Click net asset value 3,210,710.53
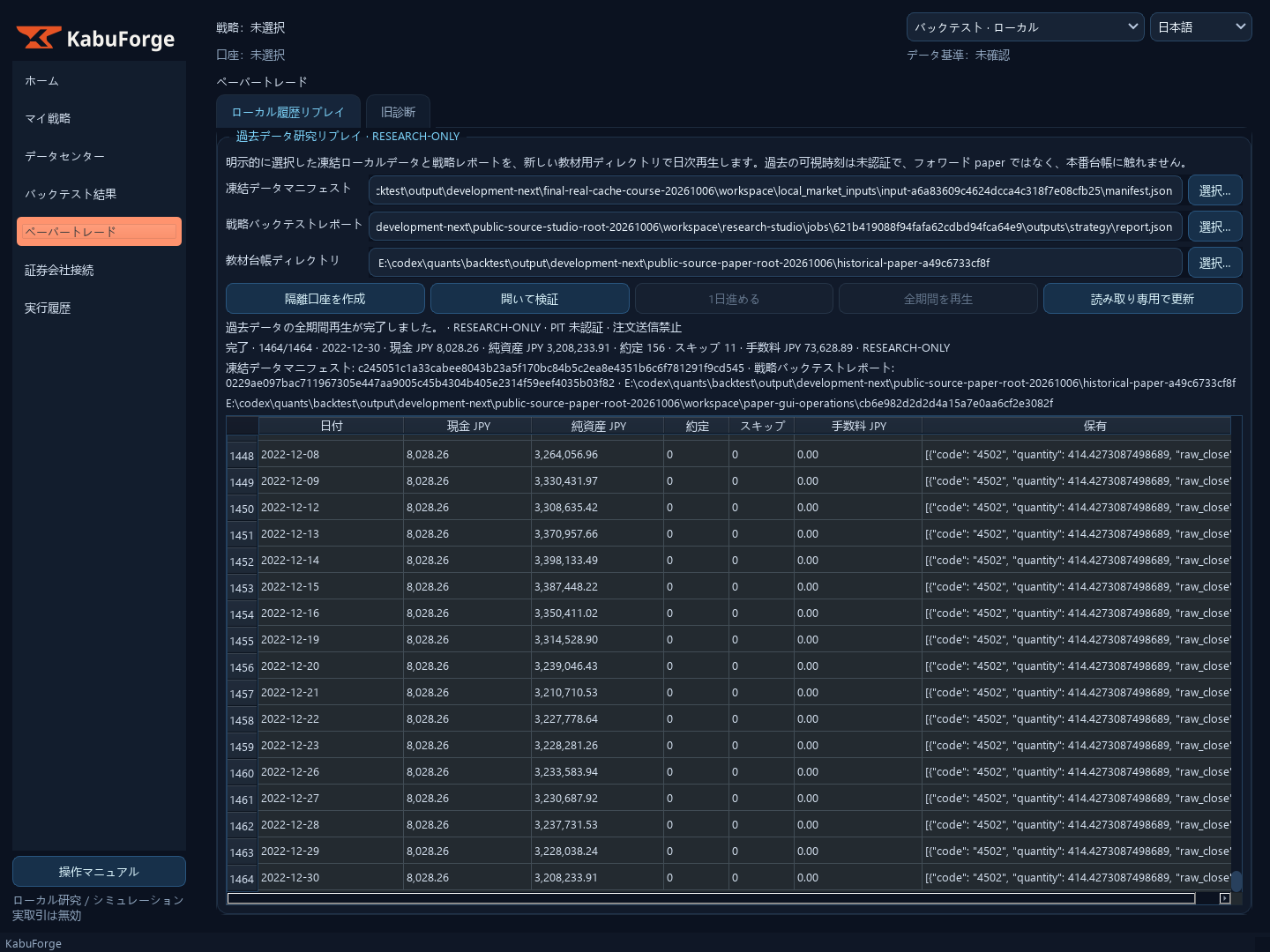 tap(598, 693)
